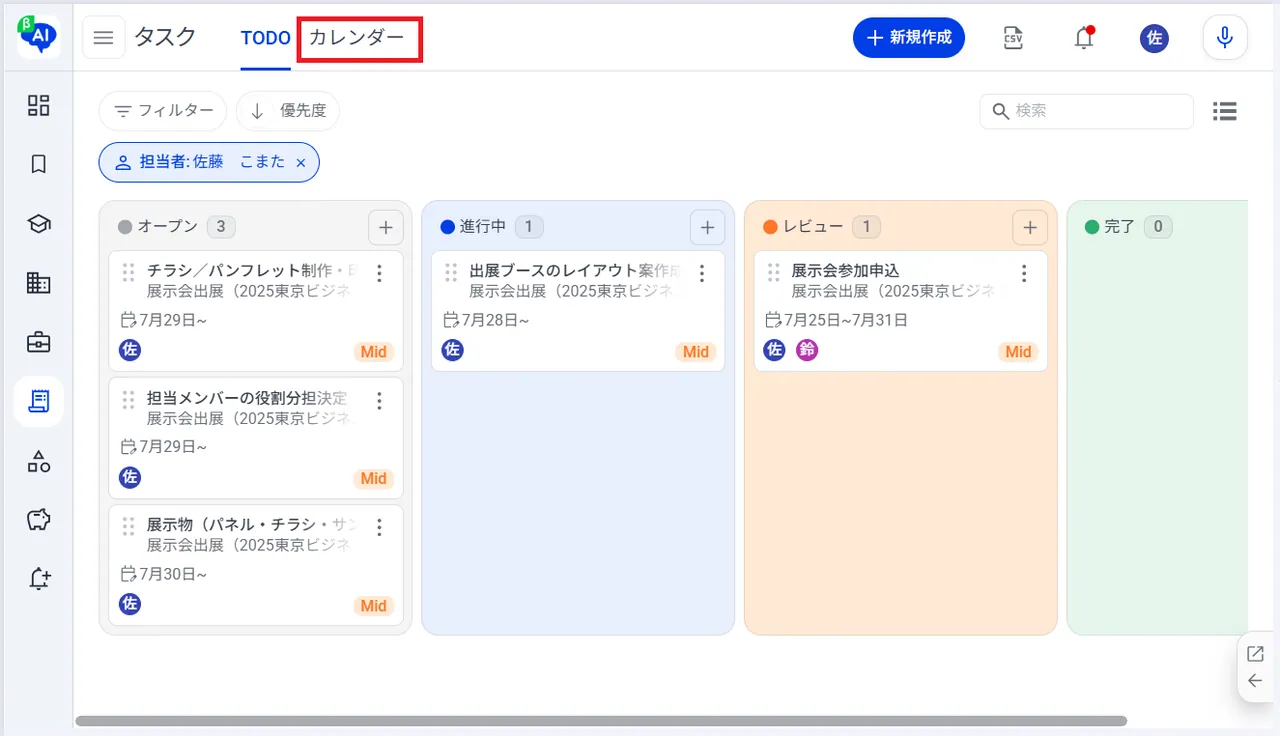Open the menu for 出展ブースのレイアウト card

point(702,273)
